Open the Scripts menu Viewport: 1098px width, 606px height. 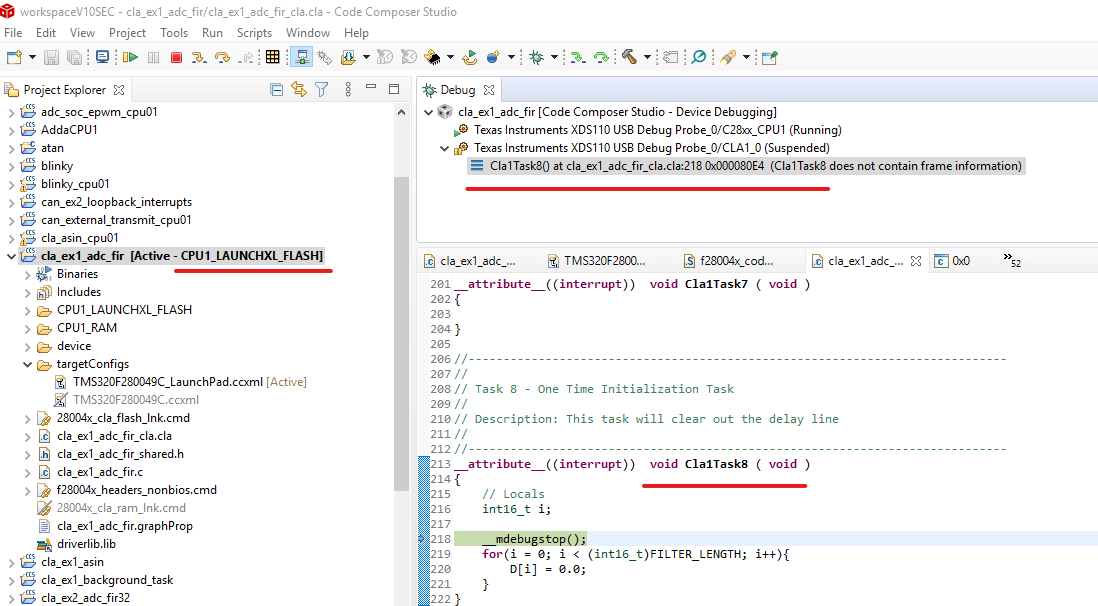click(254, 33)
